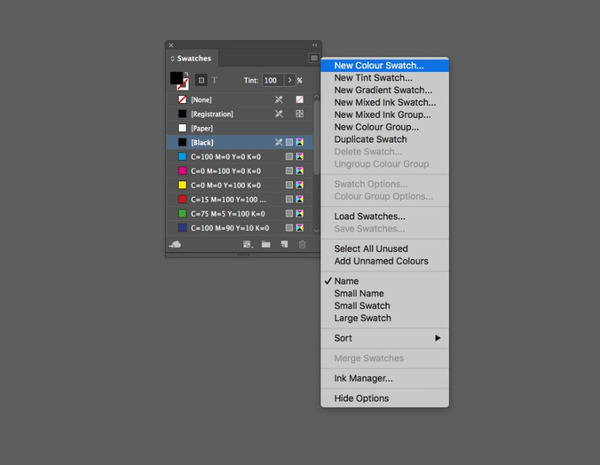600x465 pixels.
Task: Click Load Swatches option
Action: [x=369, y=216]
